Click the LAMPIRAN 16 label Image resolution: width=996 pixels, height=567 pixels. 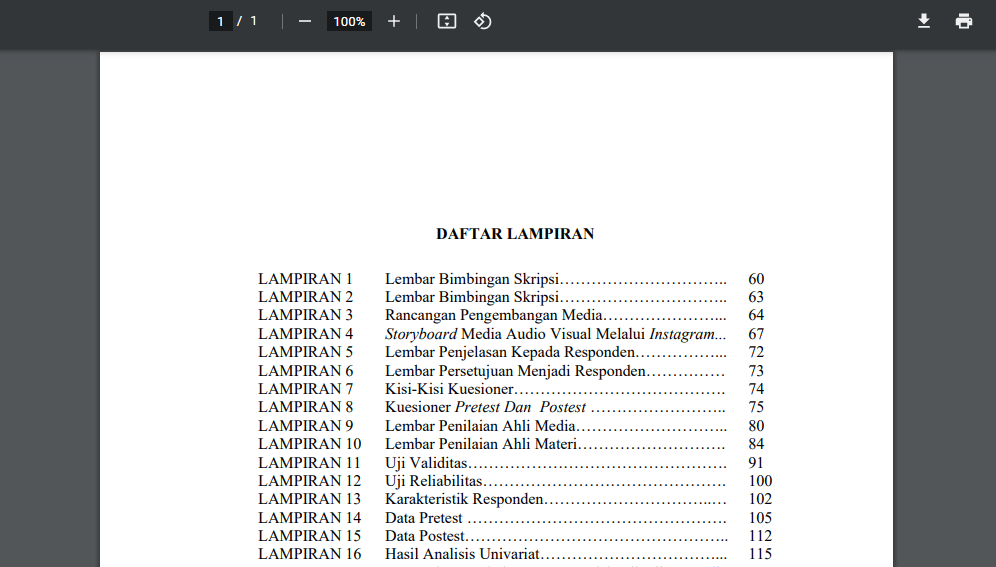tap(309, 554)
